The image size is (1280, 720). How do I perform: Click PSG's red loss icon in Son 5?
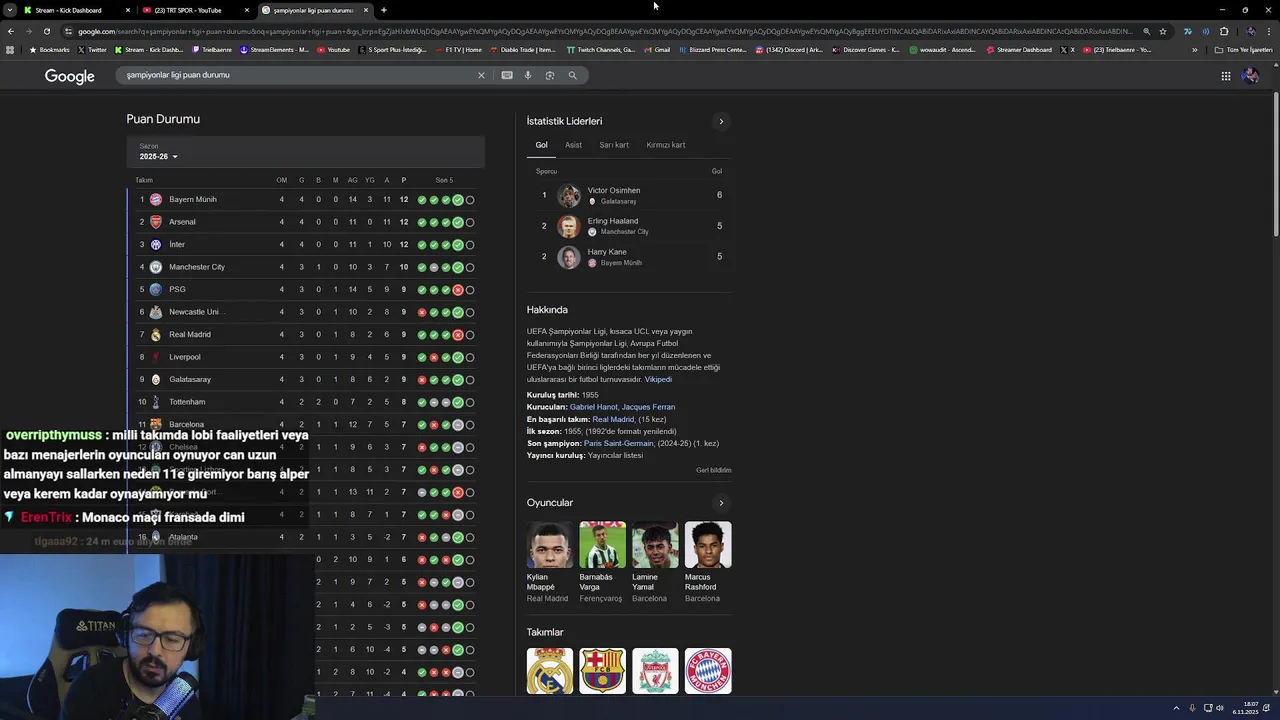pyautogui.click(x=458, y=290)
